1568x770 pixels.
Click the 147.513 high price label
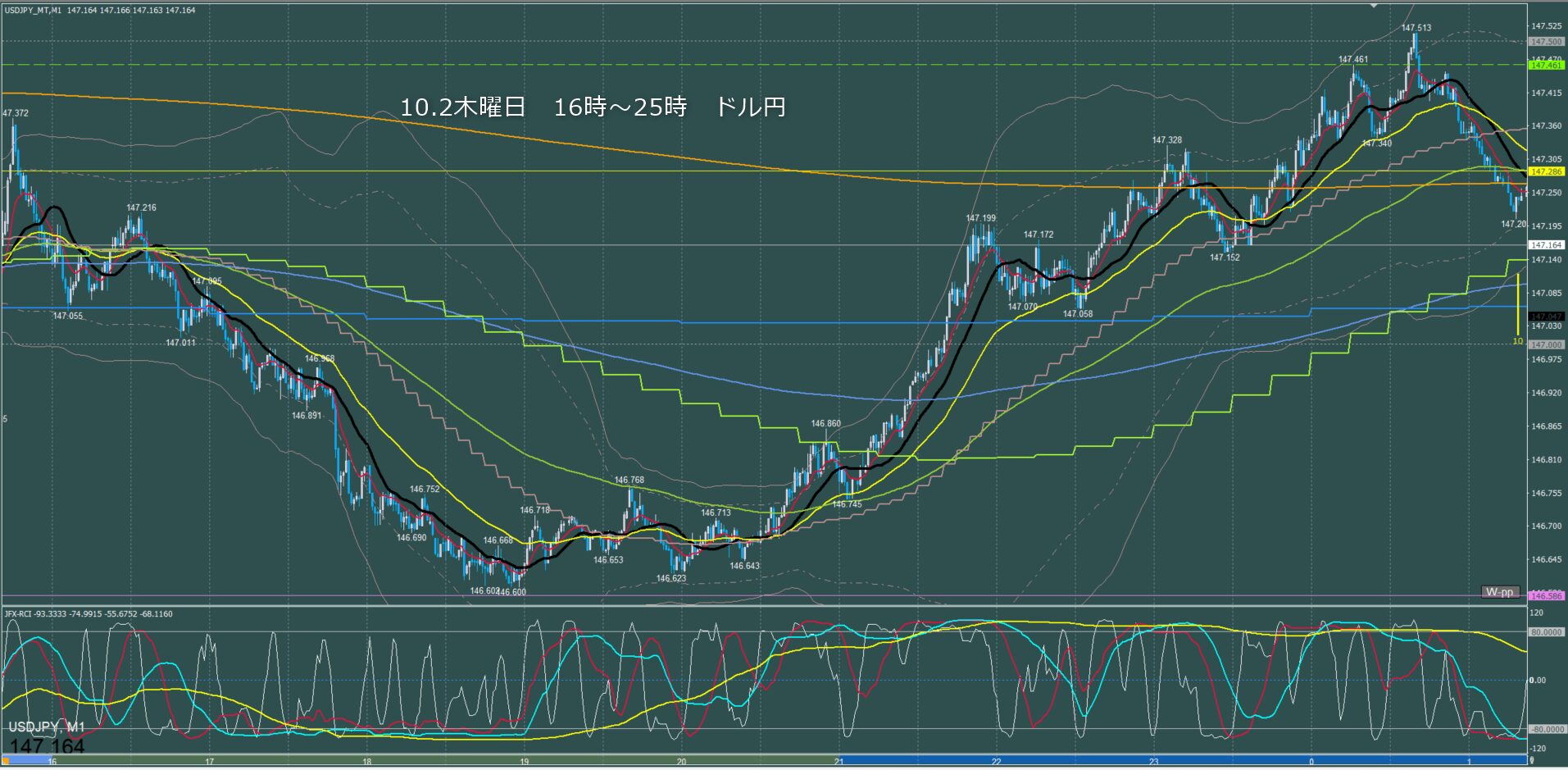[1416, 28]
